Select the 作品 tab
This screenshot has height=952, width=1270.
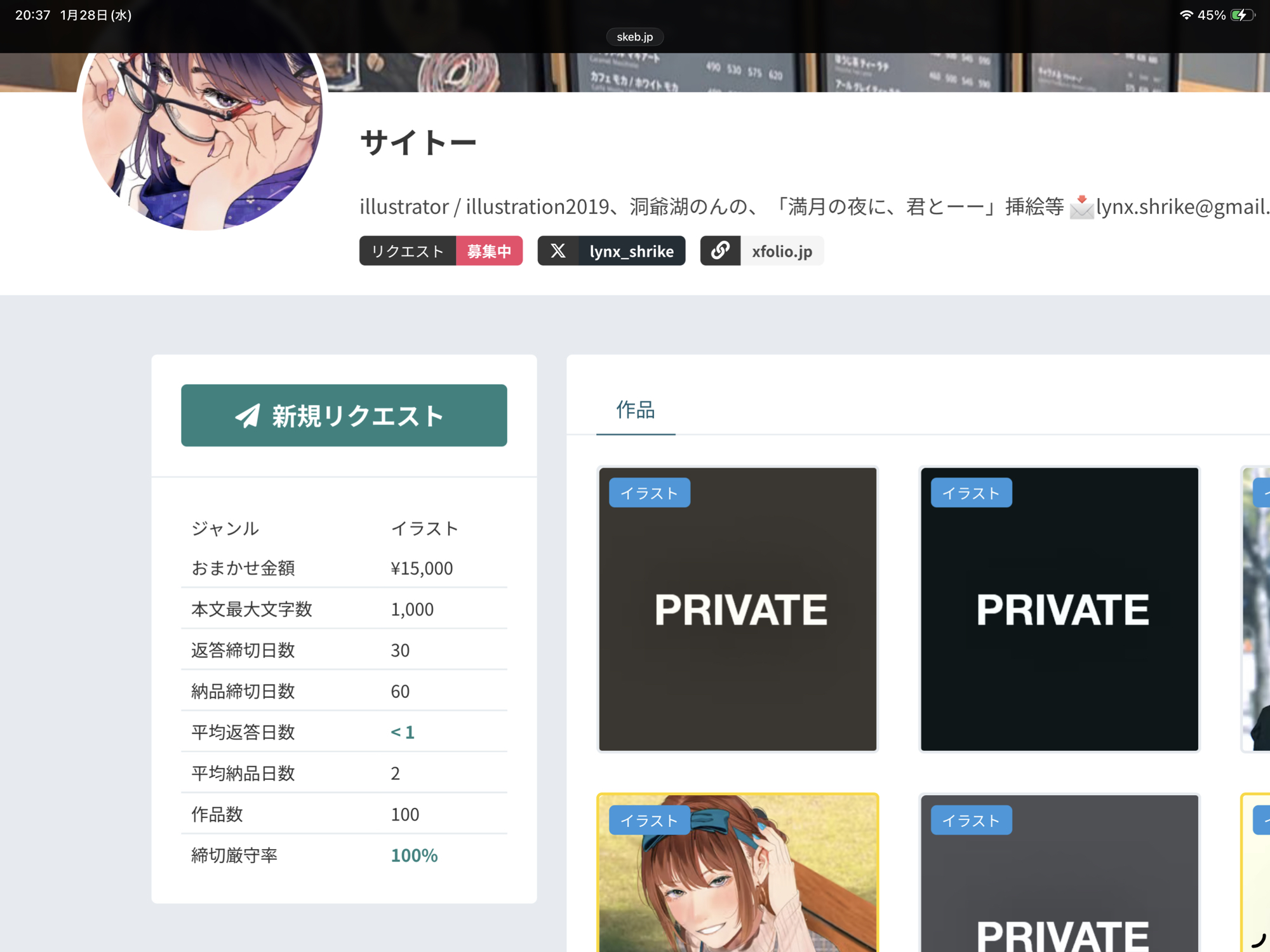635,410
